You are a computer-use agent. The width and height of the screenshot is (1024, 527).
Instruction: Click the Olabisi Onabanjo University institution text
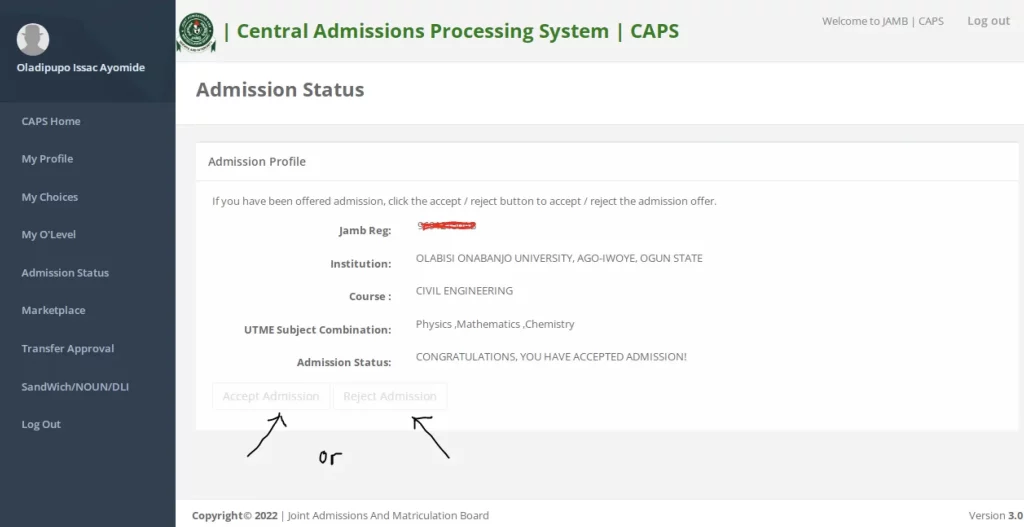[x=559, y=258]
